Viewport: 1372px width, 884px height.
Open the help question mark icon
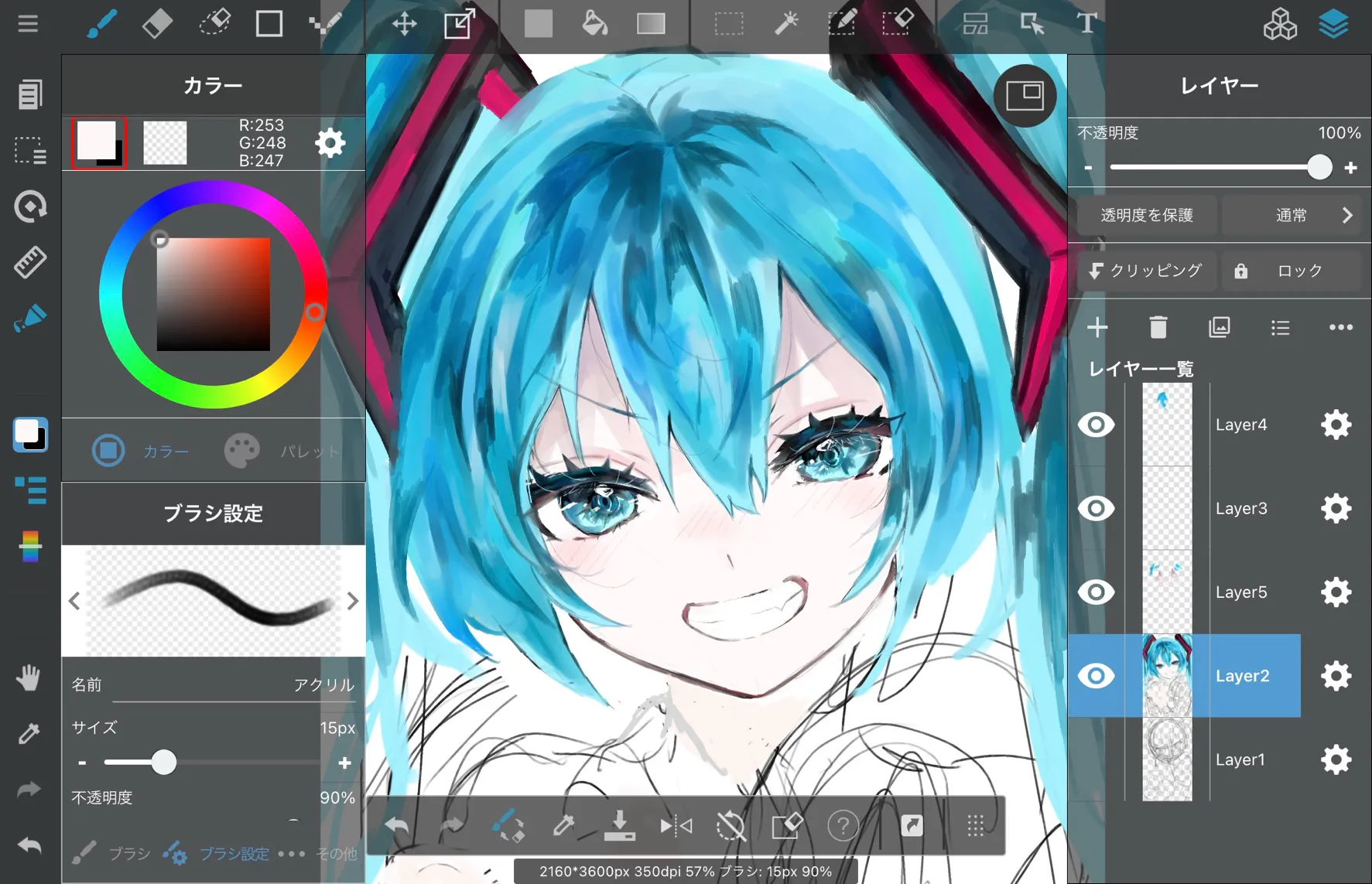tap(843, 826)
